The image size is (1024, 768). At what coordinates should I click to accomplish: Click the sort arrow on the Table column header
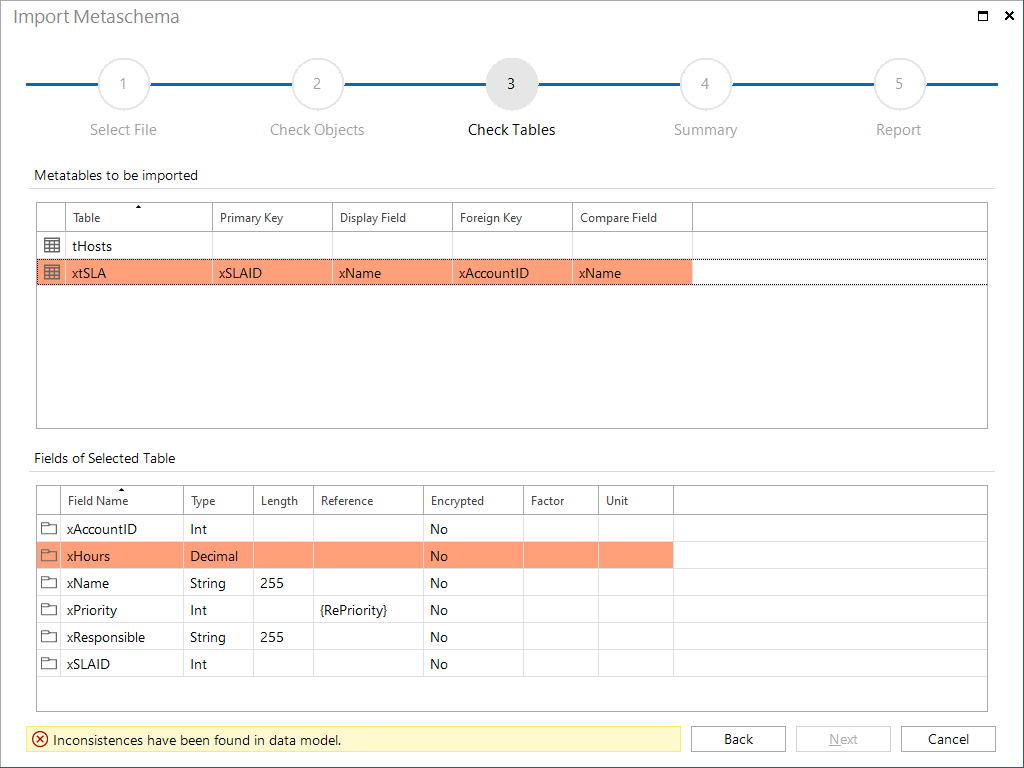(x=138, y=208)
